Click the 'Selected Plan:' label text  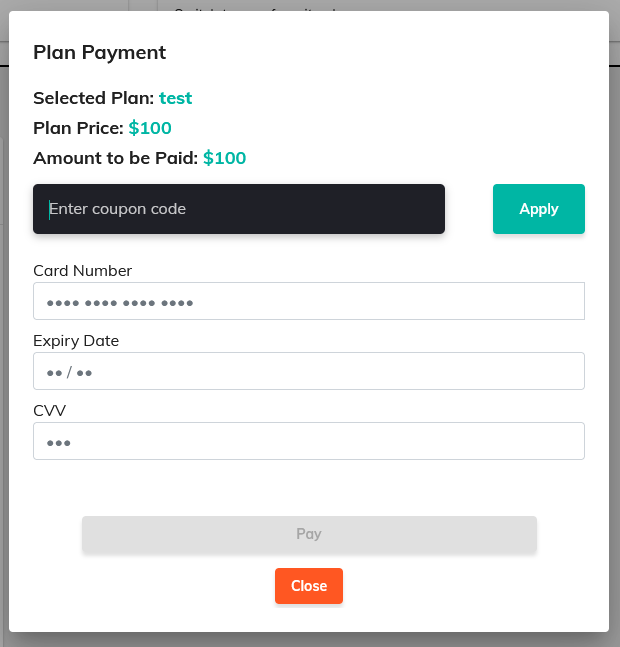(93, 98)
